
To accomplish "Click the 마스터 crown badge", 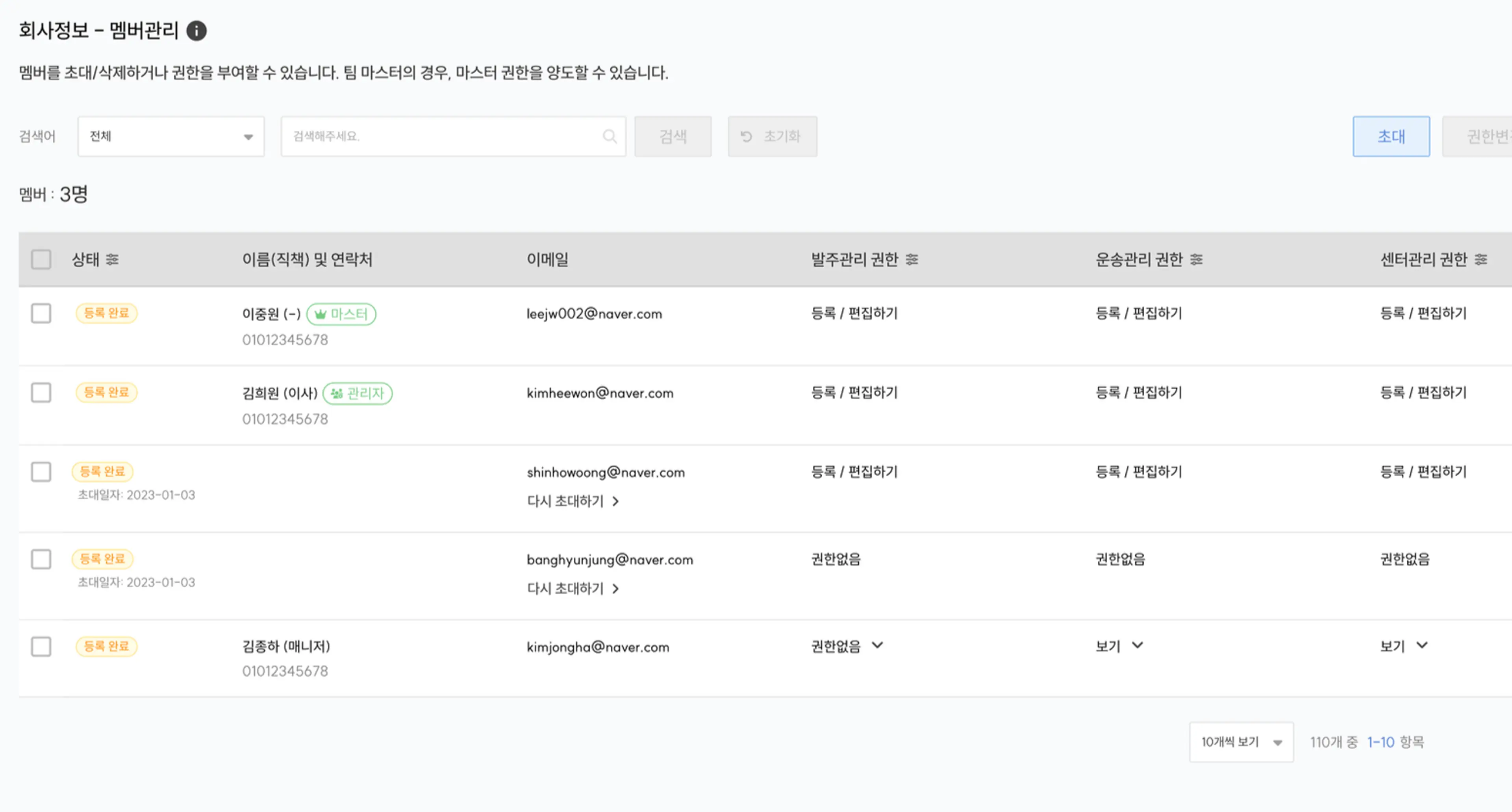I will click(341, 314).
